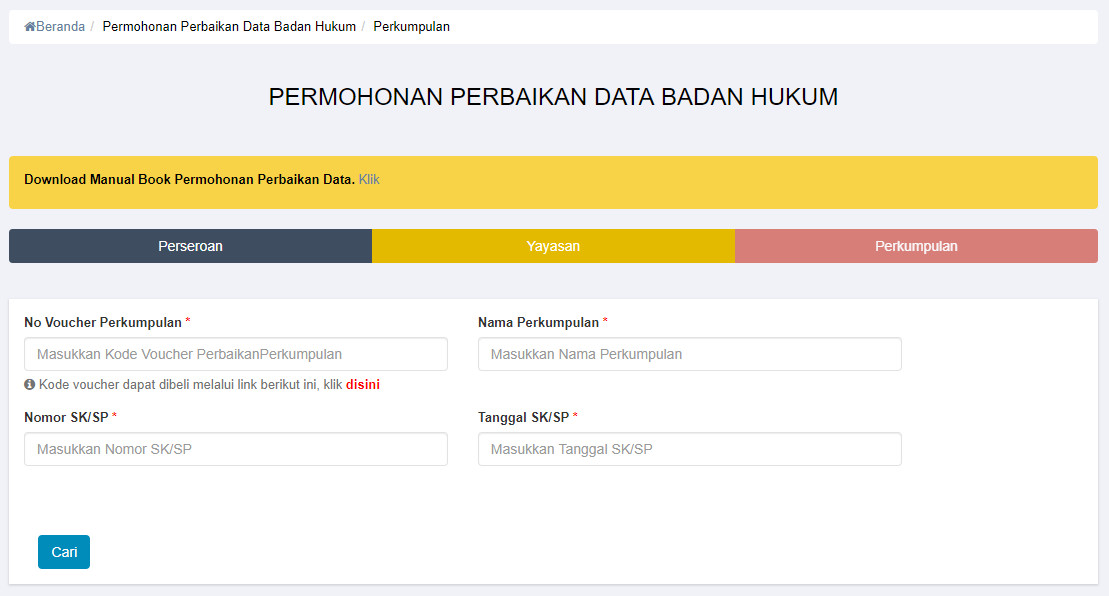
Task: Click the Nama Perkumpulan field label
Action: (x=538, y=322)
